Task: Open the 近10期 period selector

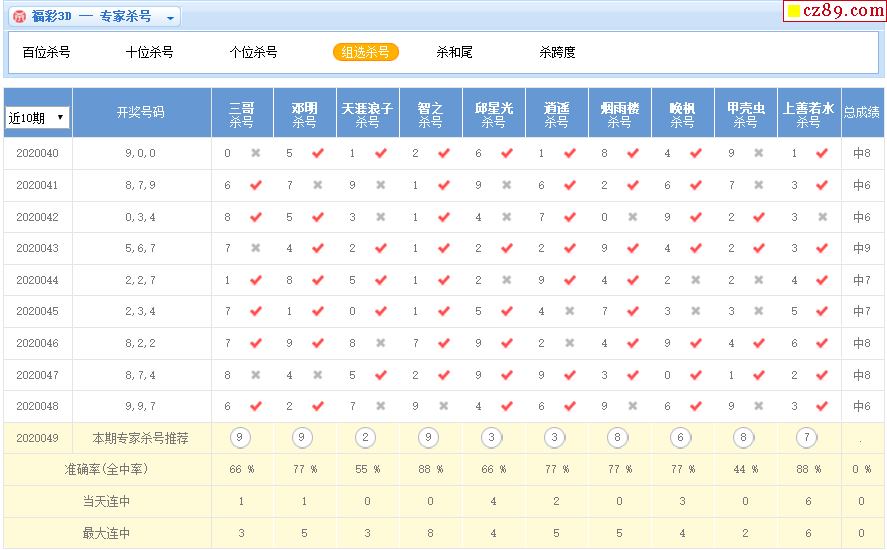Action: pos(37,117)
